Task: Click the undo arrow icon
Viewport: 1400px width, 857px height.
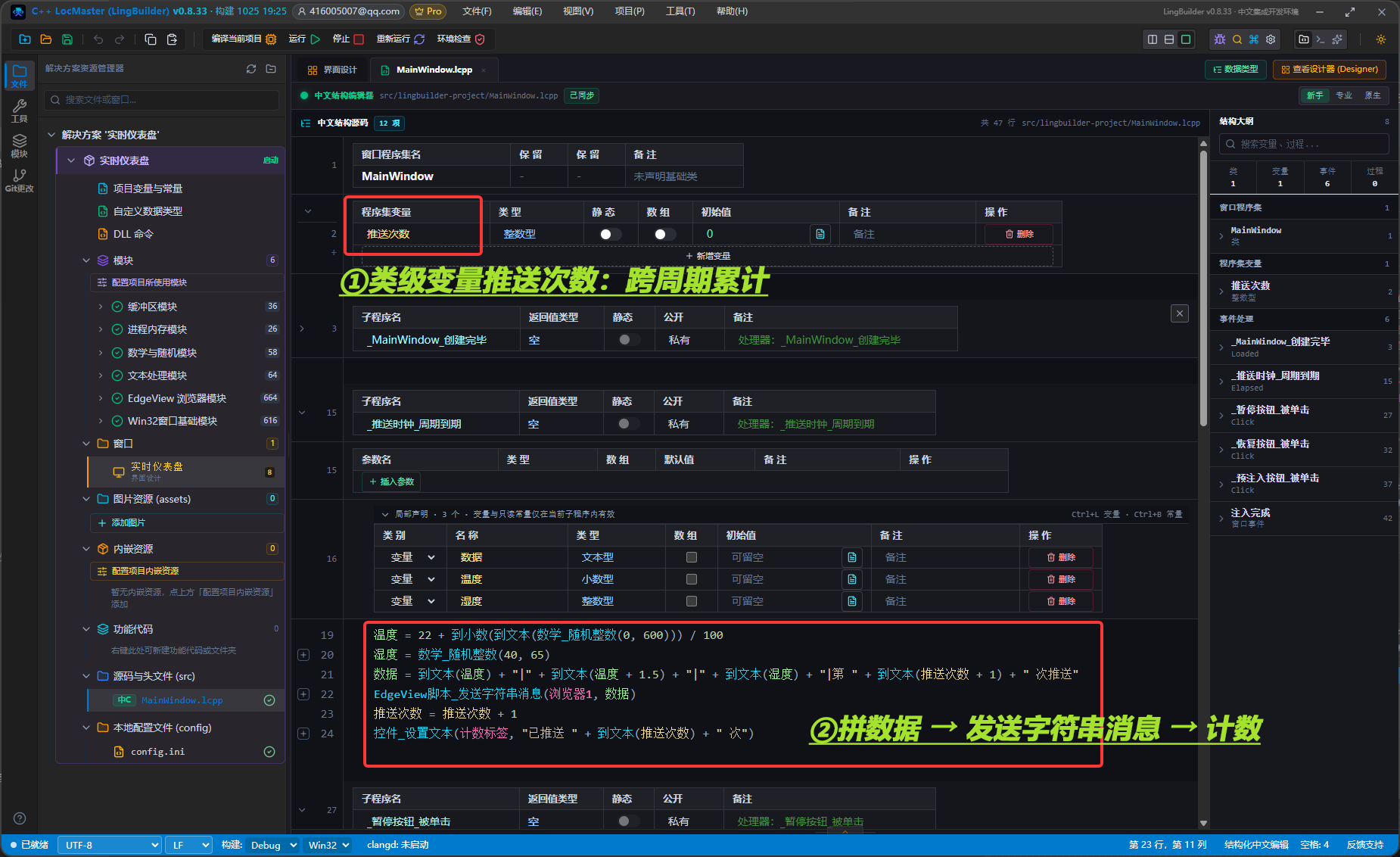Action: point(98,39)
